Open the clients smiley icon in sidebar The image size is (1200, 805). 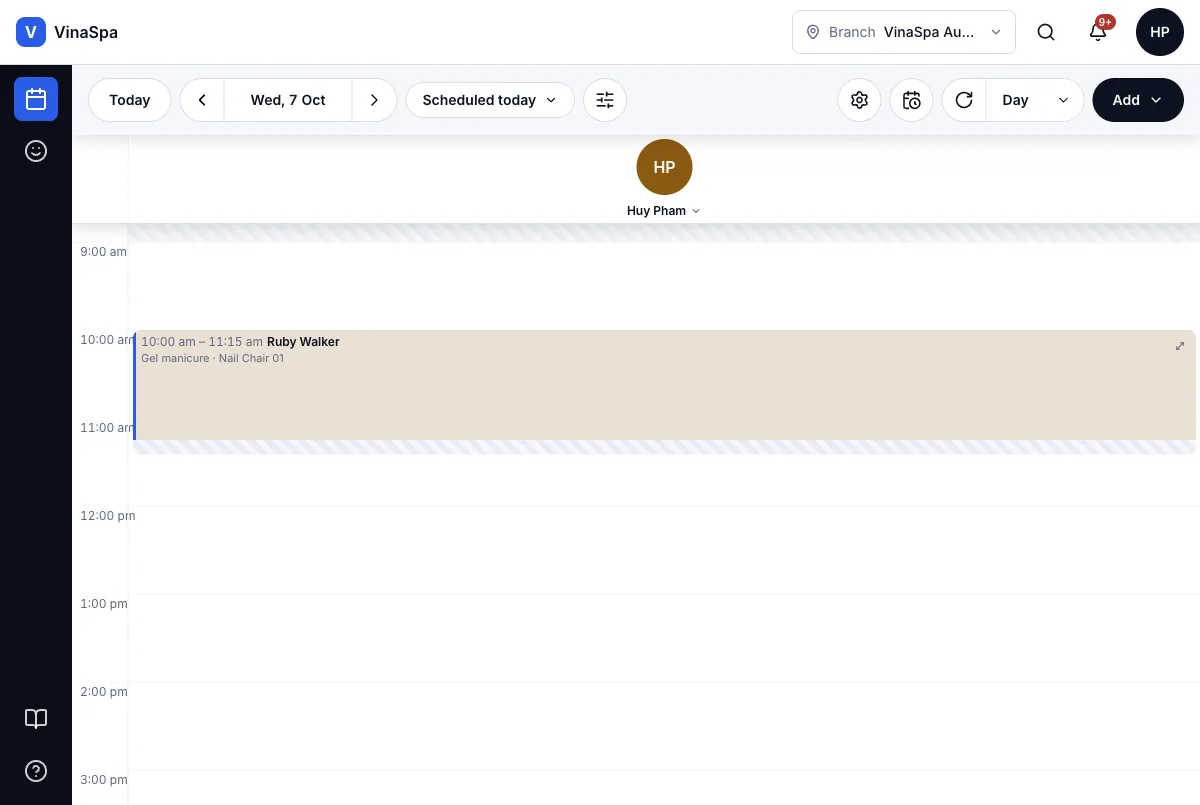tap(36, 151)
